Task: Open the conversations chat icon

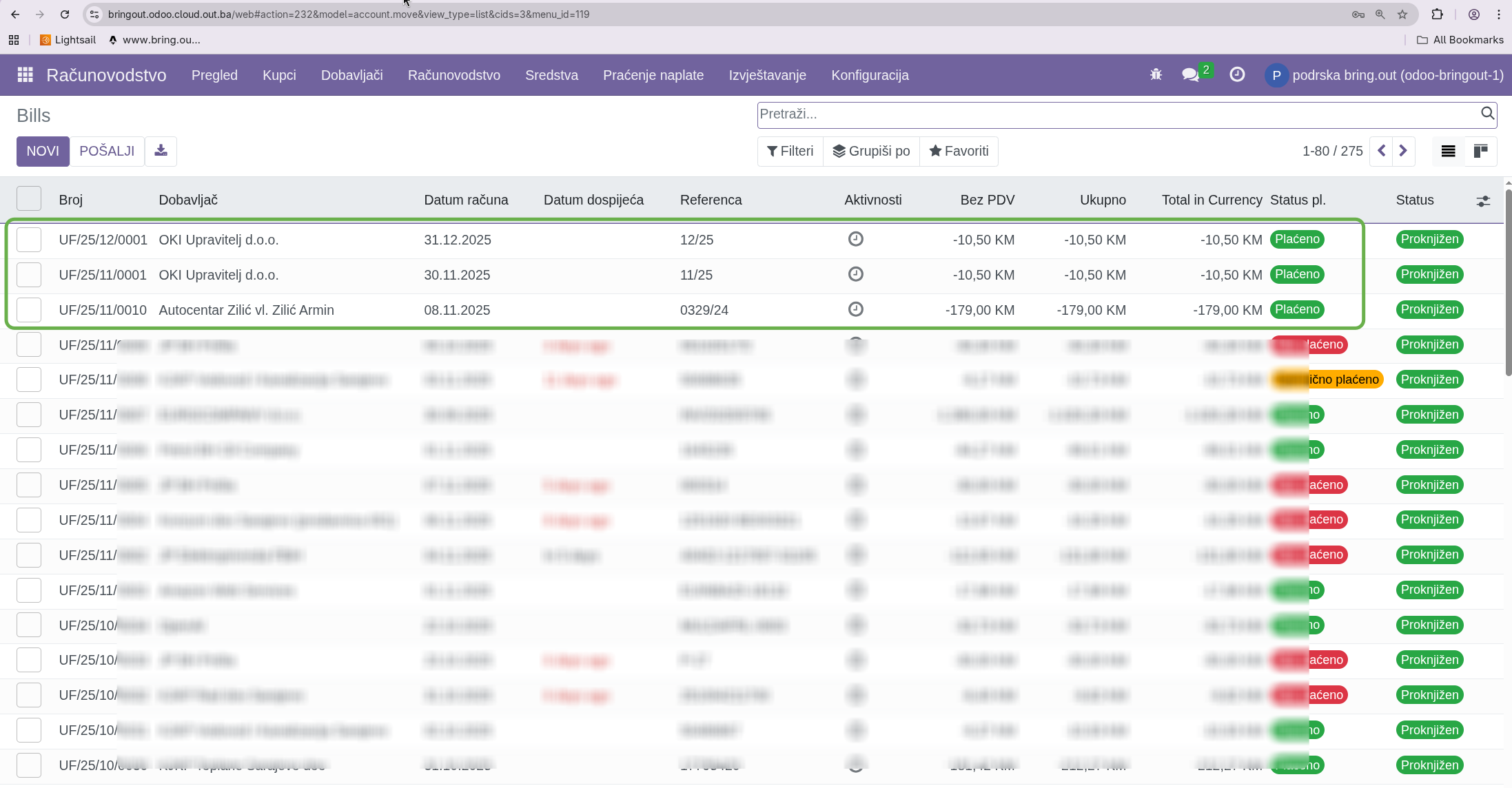Action: click(x=1190, y=75)
